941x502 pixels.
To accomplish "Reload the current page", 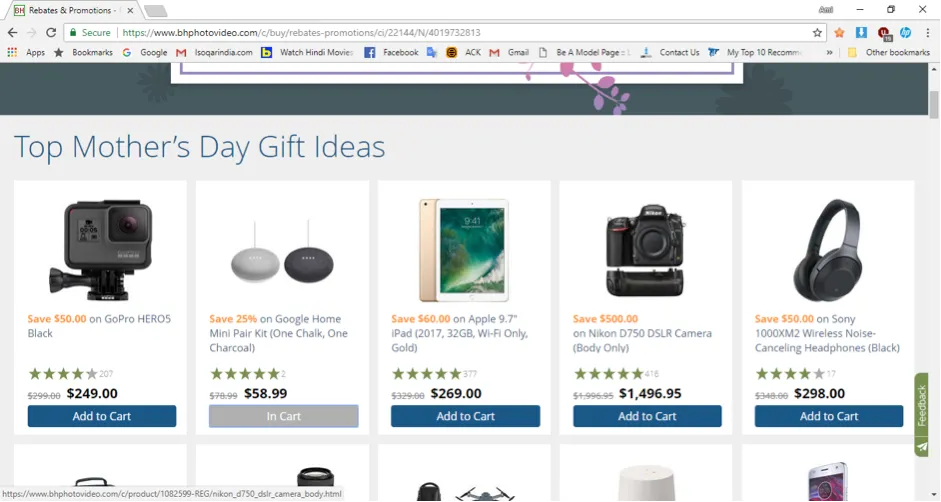I will [x=51, y=32].
